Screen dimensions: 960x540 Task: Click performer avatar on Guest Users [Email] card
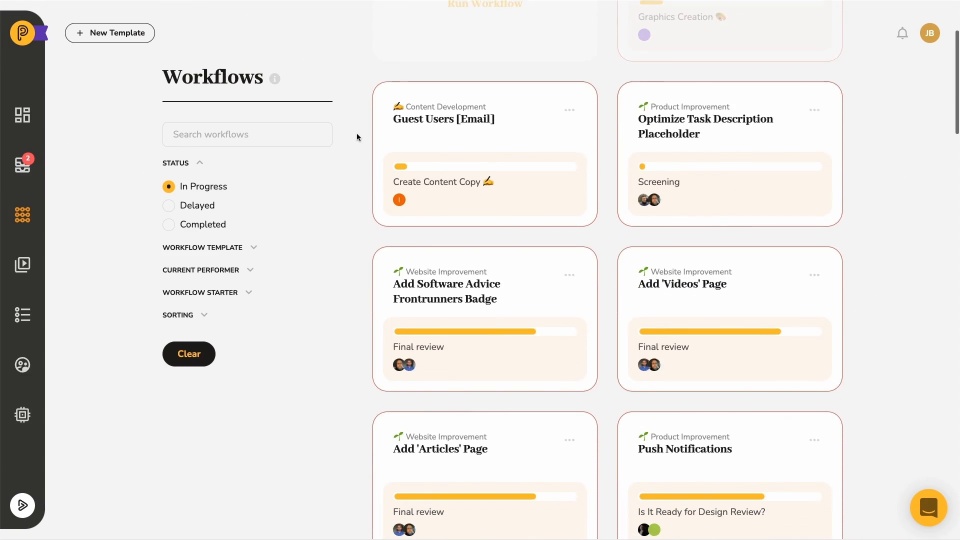point(399,200)
